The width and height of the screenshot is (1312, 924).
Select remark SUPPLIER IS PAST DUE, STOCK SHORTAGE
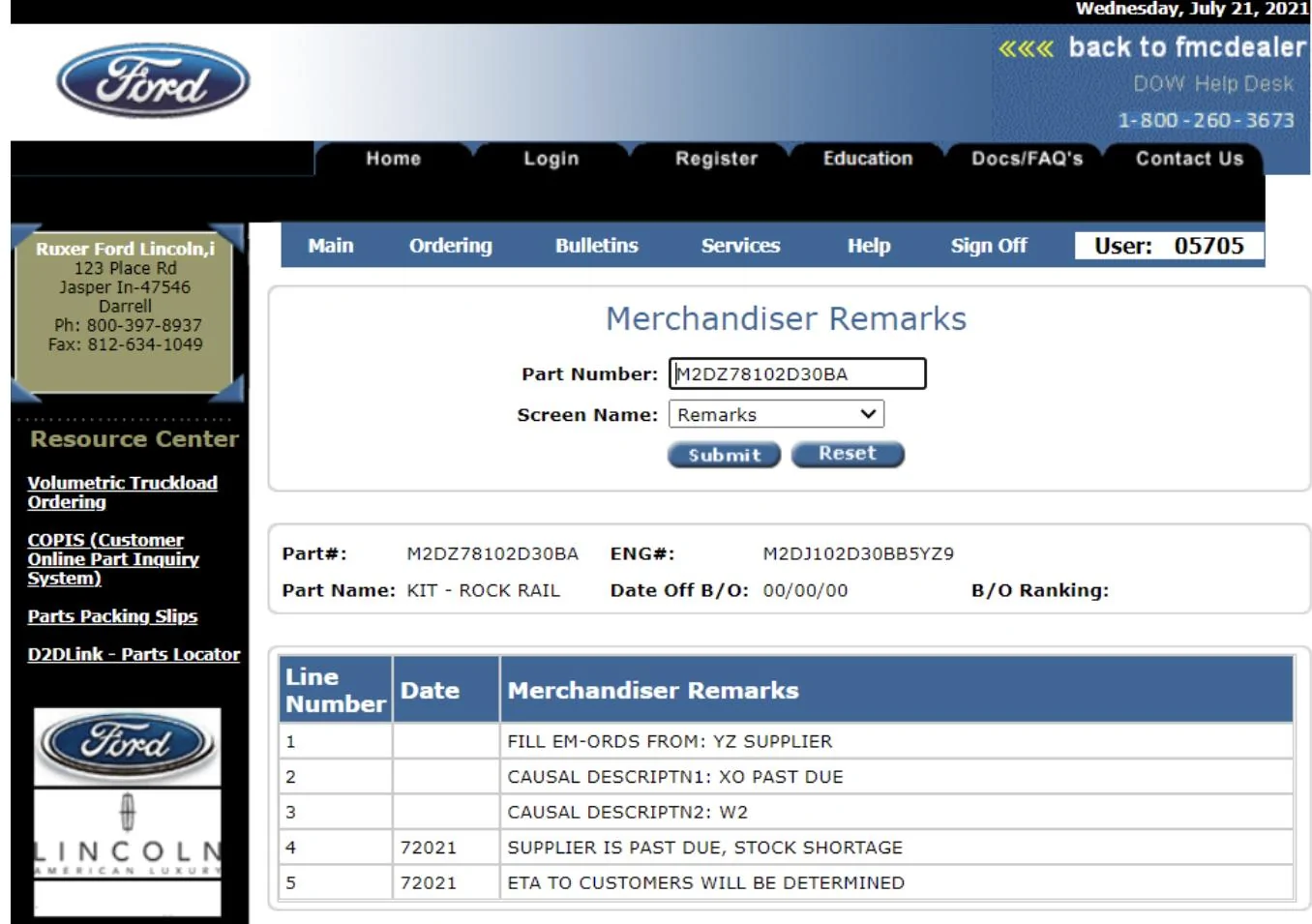[705, 848]
